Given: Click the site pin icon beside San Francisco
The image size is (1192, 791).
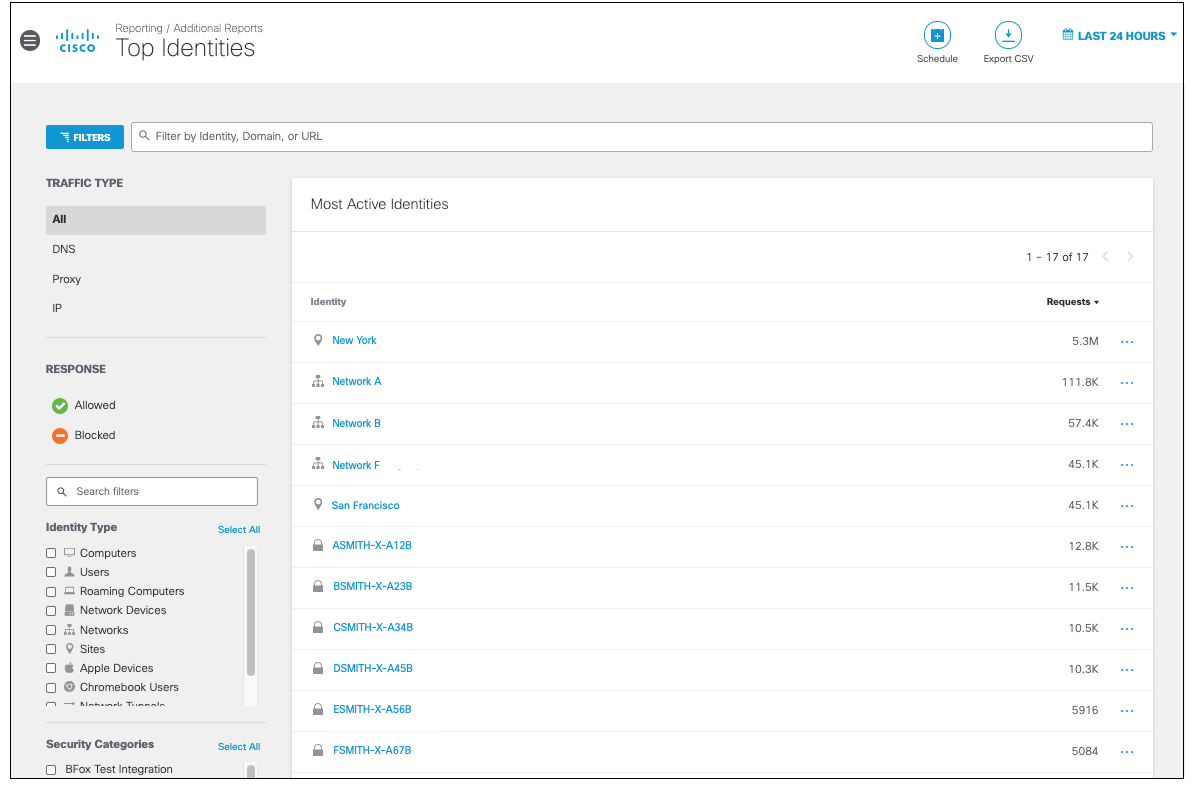Looking at the screenshot, I should point(318,505).
